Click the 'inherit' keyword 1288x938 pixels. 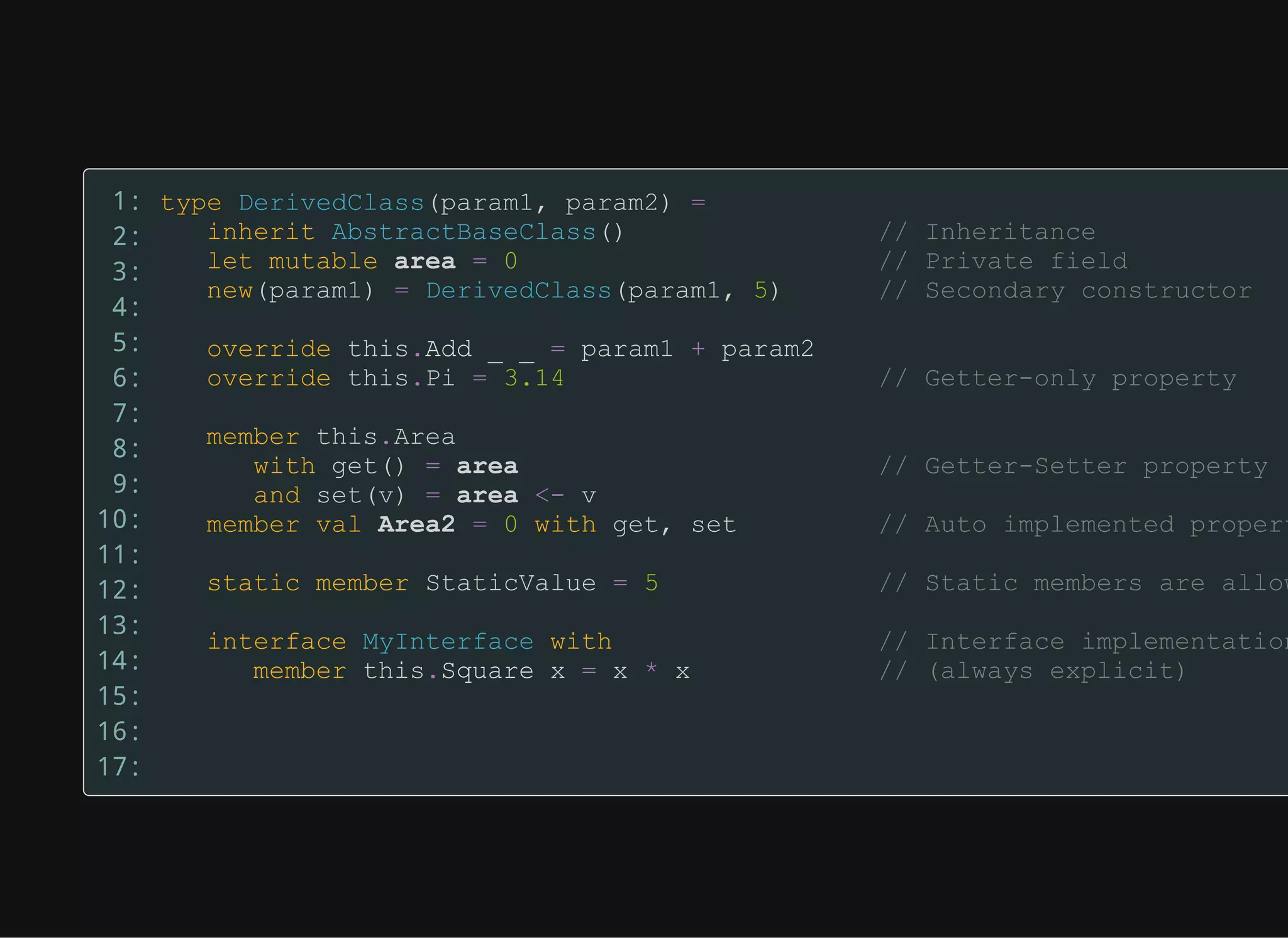point(260,232)
